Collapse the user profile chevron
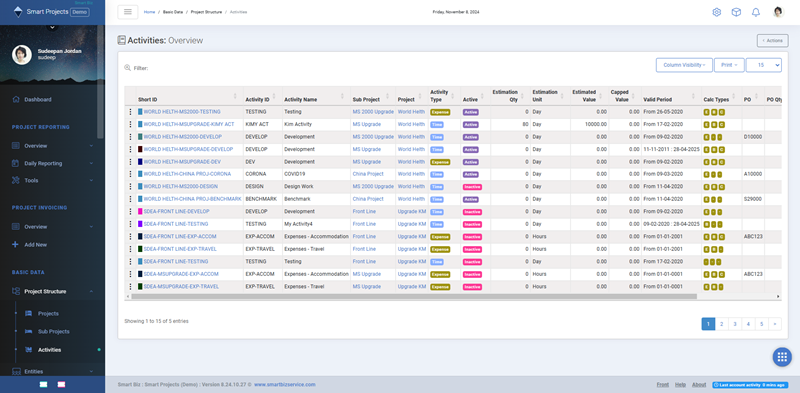This screenshot has width=800, height=393. [53, 27]
